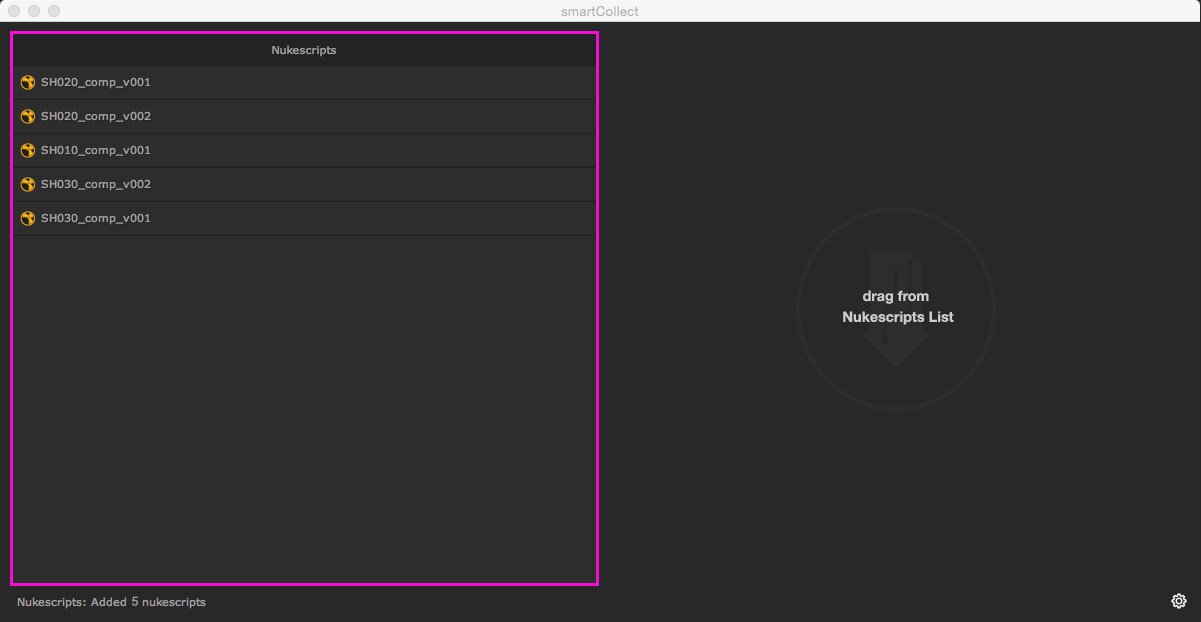Viewport: 1201px width, 622px height.
Task: Click the Nuke icon beside SH020_comp_v002
Action: click(x=28, y=117)
